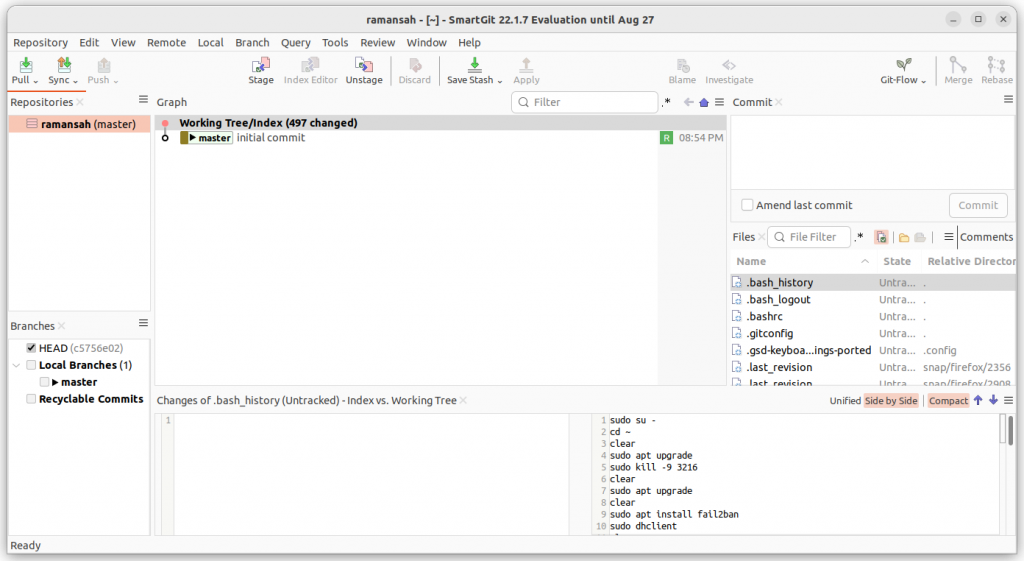Click the Discard toolbar icon
This screenshot has width=1024, height=561.
(x=415, y=65)
